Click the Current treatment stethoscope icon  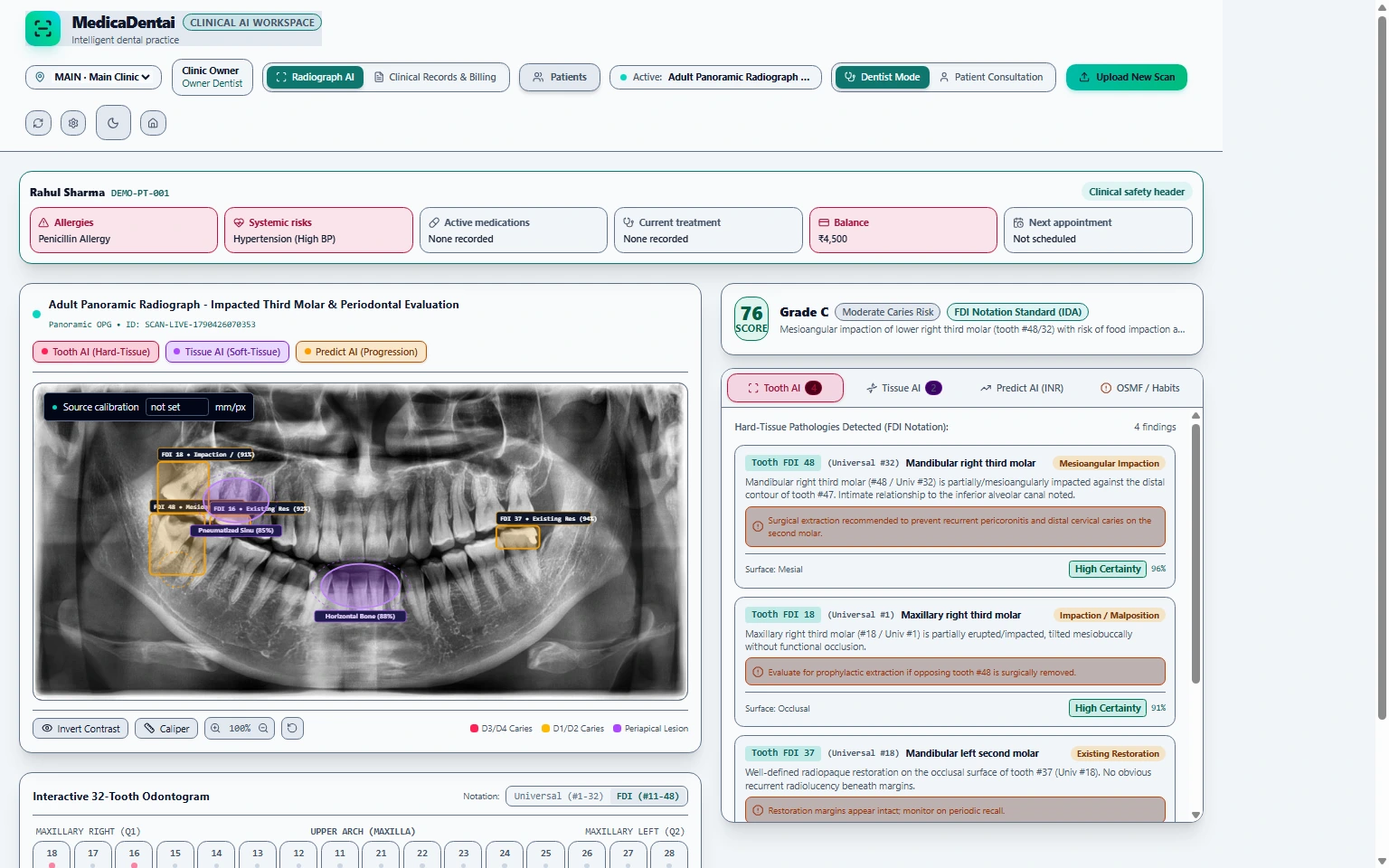(x=628, y=222)
